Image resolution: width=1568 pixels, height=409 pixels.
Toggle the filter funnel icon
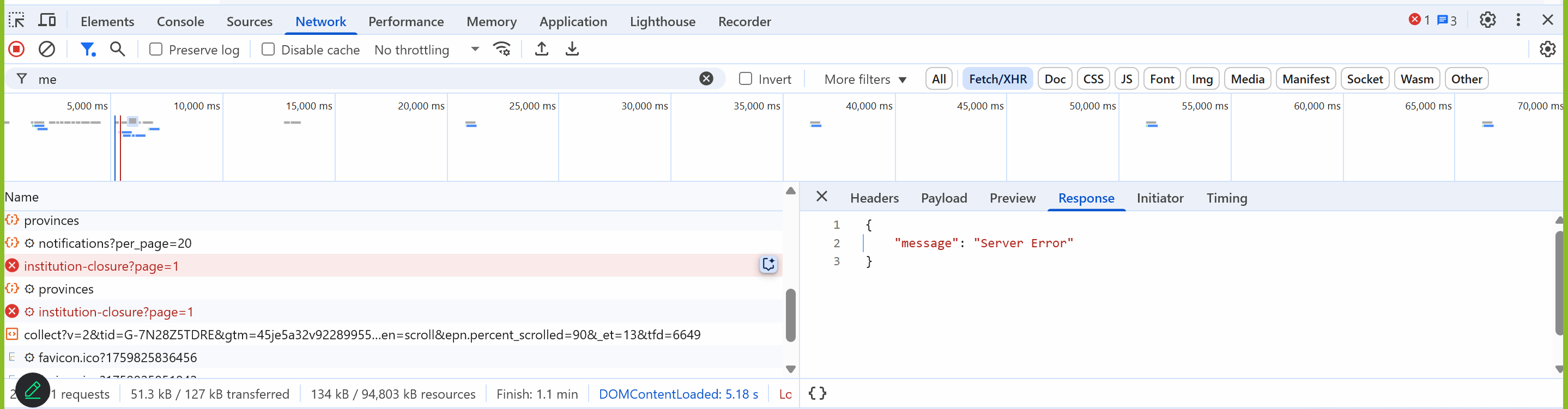pos(88,50)
